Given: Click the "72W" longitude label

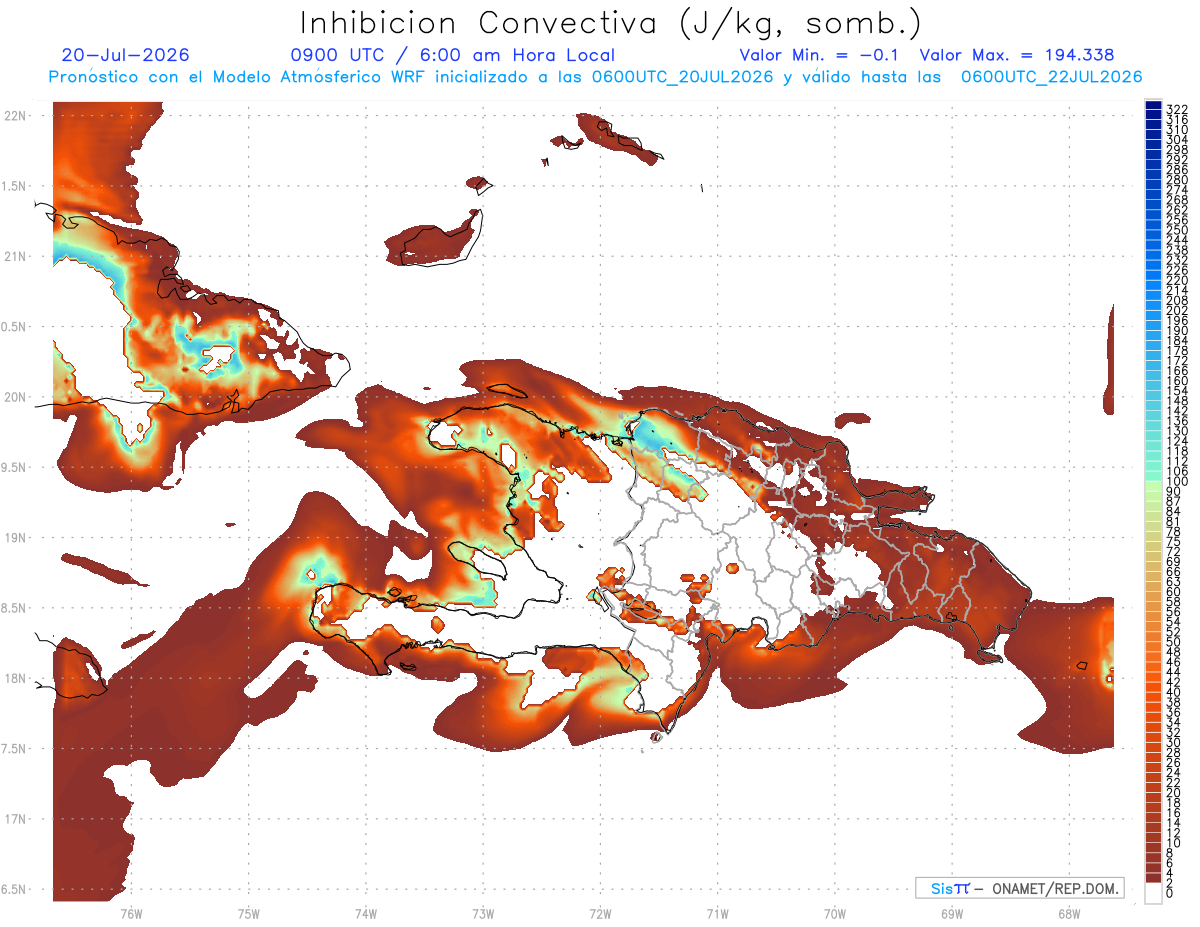Looking at the screenshot, I should tap(600, 913).
